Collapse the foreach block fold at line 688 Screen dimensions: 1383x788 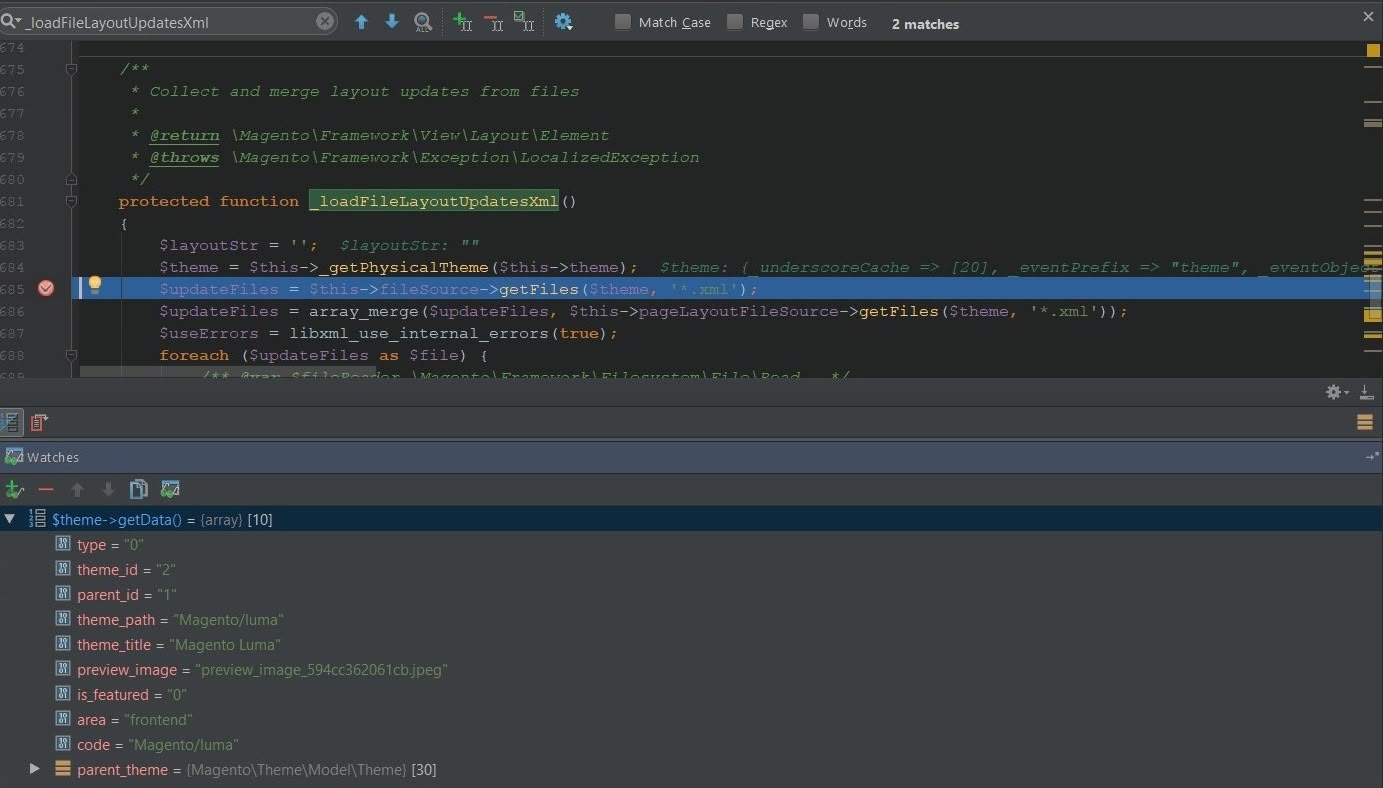[x=71, y=355]
